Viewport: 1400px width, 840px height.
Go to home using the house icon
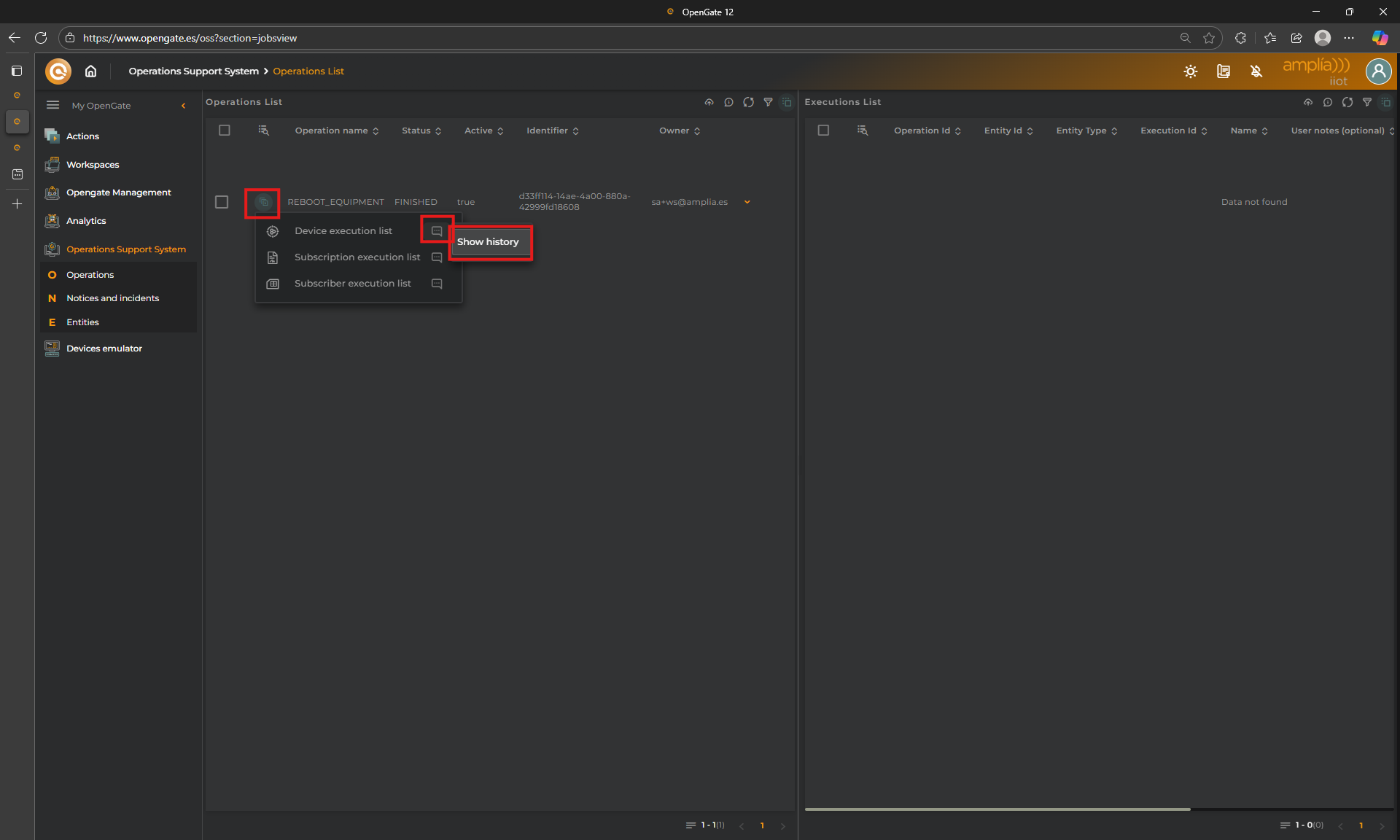pos(90,71)
